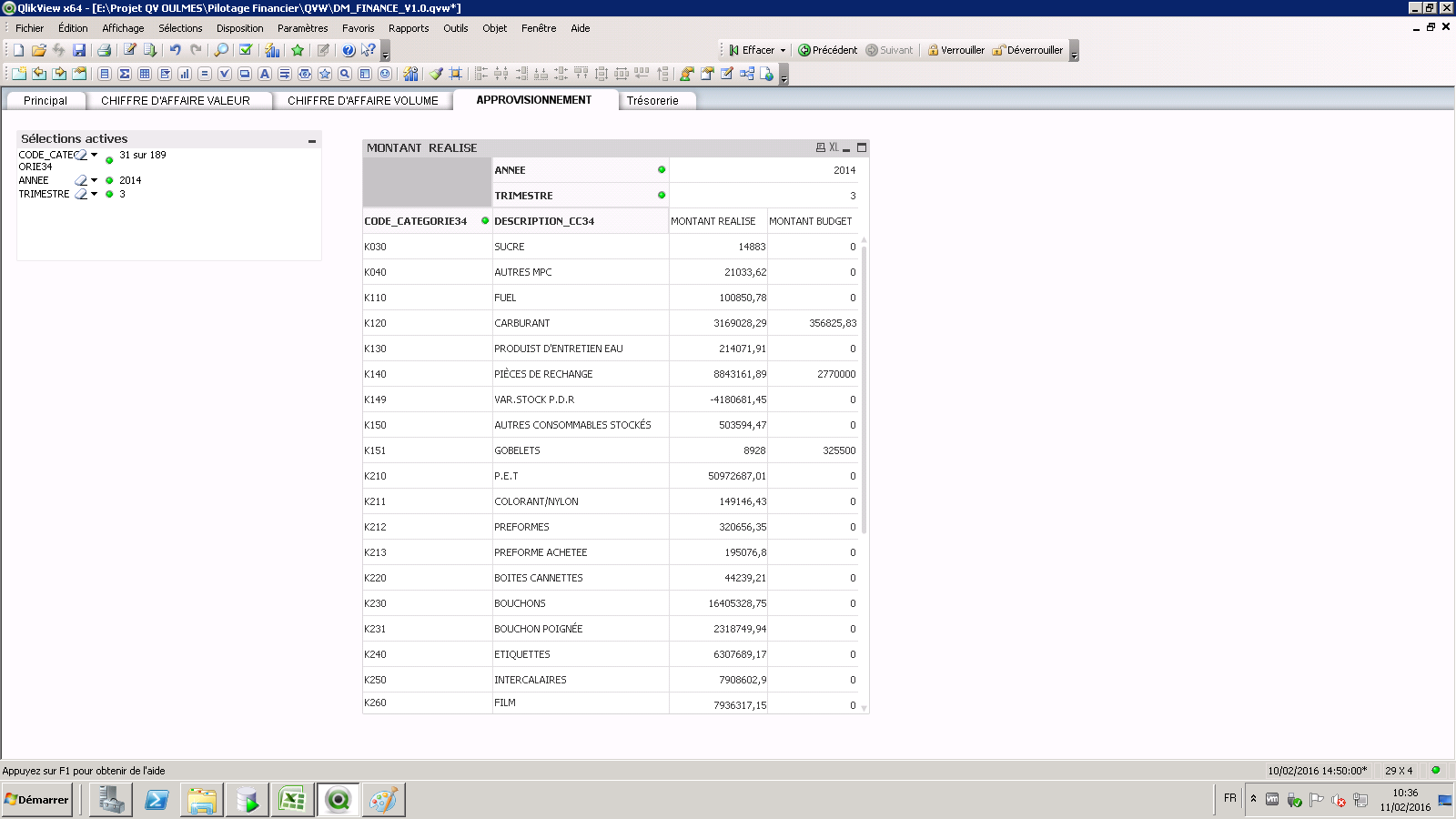Switch to the Trésorerie tab
The height and width of the screenshot is (819, 1456).
[652, 101]
